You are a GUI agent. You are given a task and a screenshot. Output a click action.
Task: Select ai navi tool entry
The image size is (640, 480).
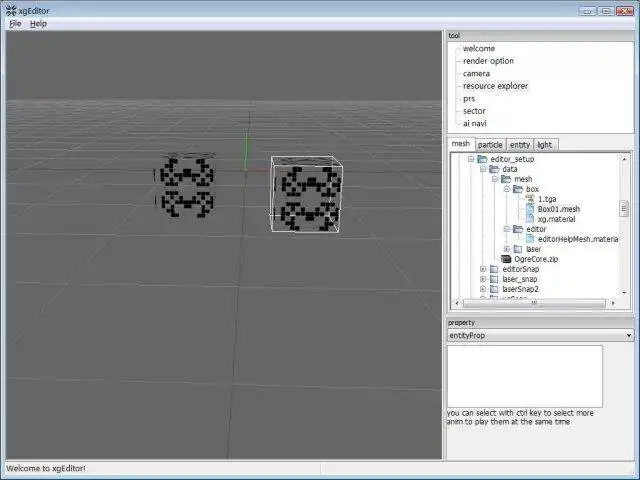(475, 123)
